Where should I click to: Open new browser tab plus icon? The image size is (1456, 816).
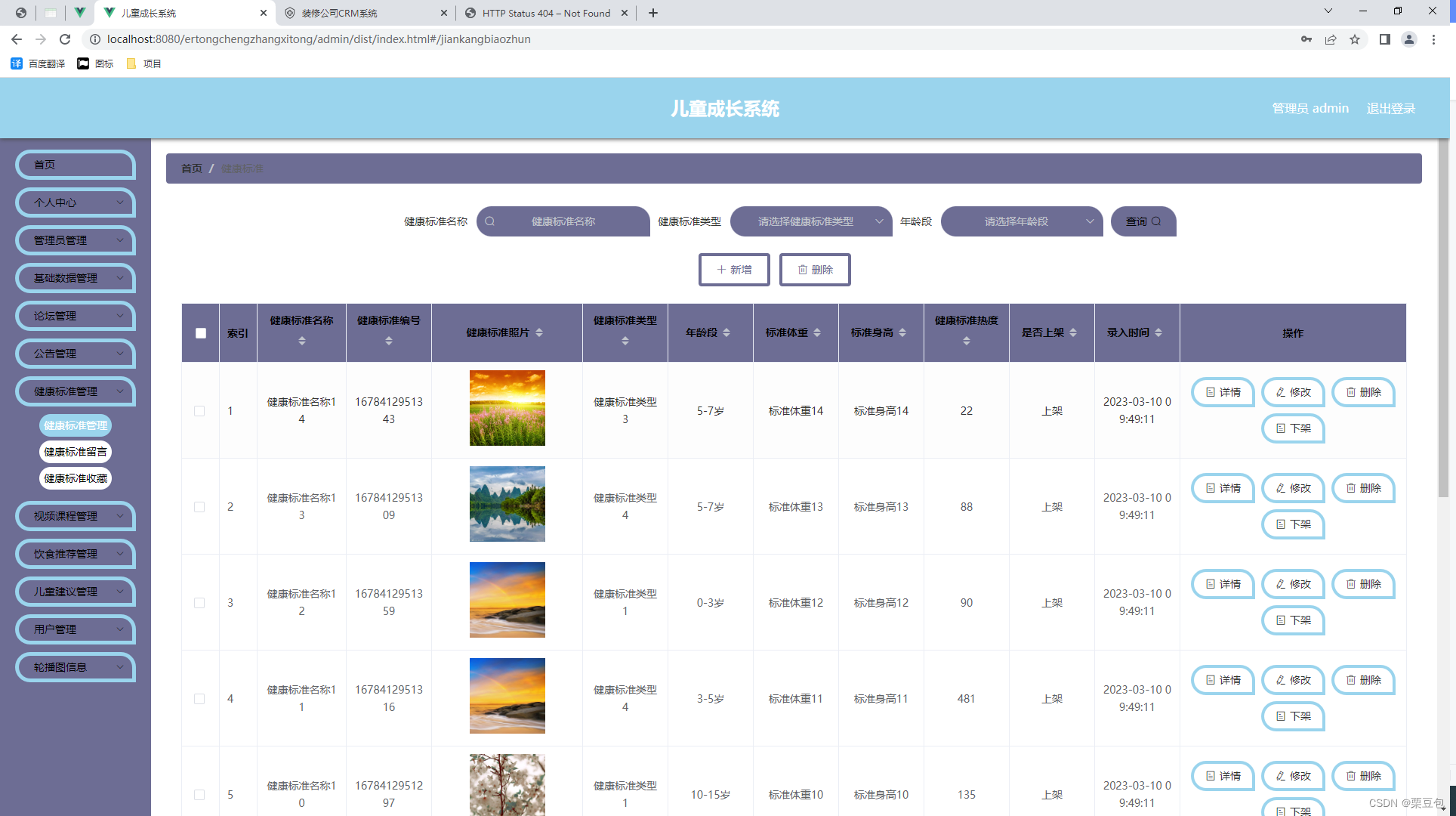click(x=653, y=13)
